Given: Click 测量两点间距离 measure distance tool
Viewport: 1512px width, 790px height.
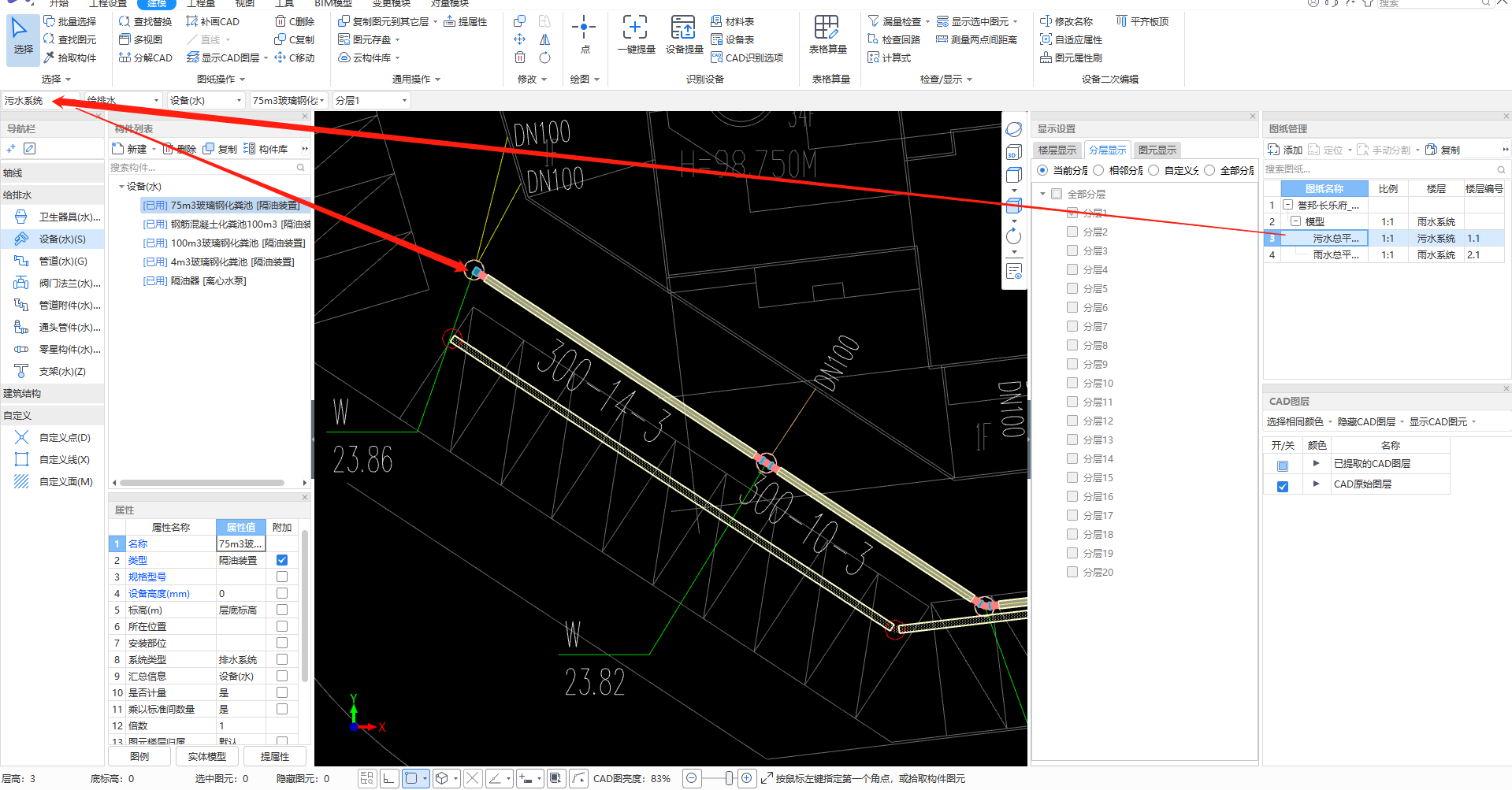Looking at the screenshot, I should [x=976, y=39].
